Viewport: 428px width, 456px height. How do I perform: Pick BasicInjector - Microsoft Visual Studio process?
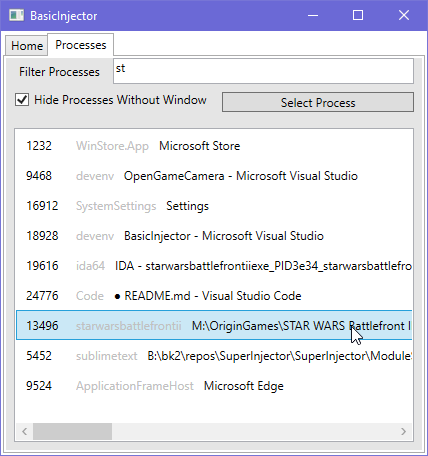pyautogui.click(x=214, y=236)
